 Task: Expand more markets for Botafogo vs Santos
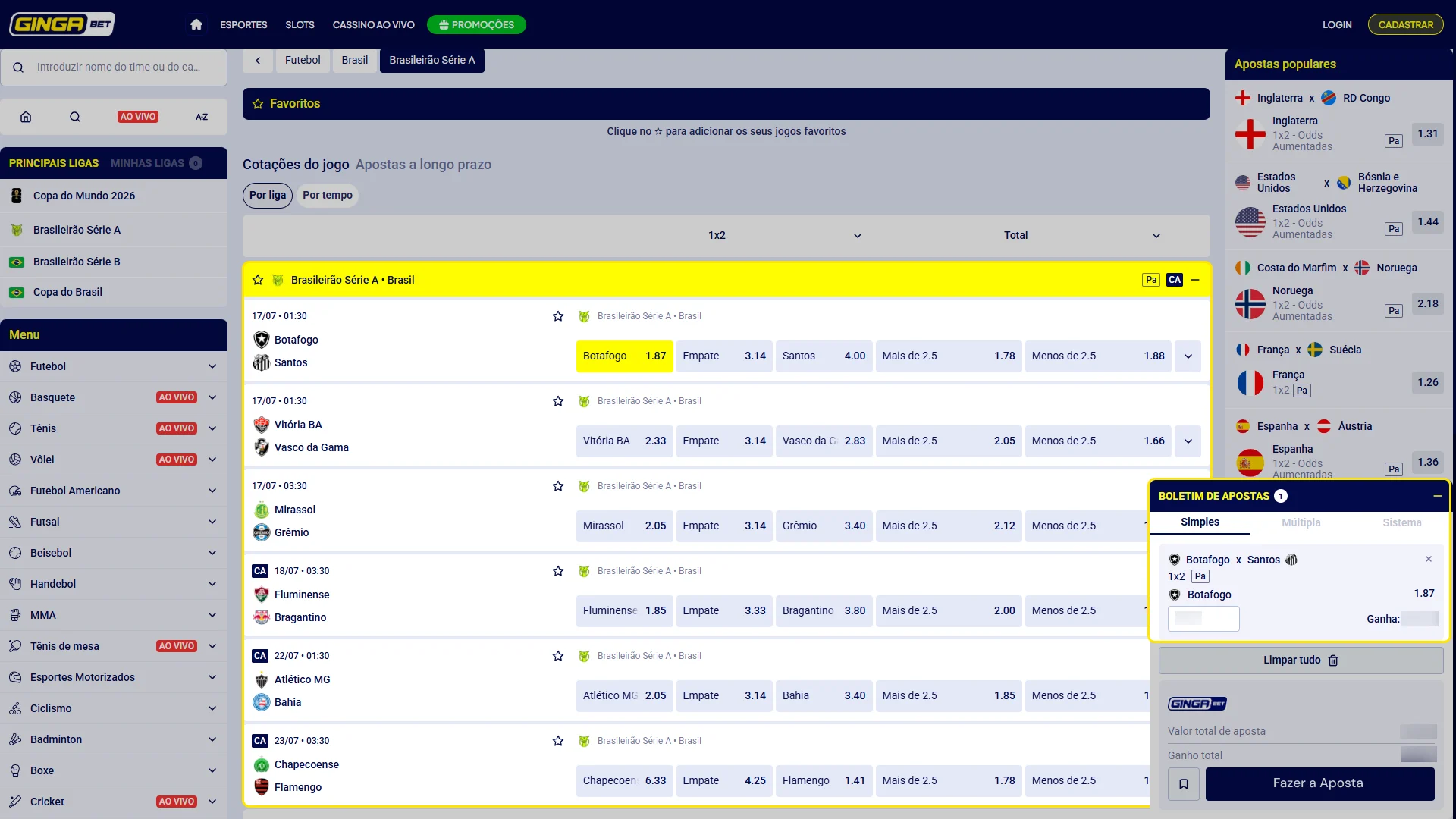pyautogui.click(x=1188, y=356)
